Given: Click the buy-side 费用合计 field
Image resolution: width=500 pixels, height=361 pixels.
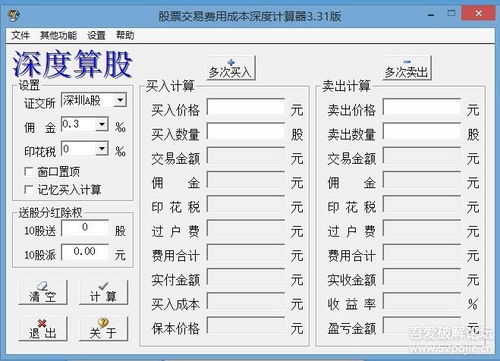Looking at the screenshot, I should pos(246,253).
